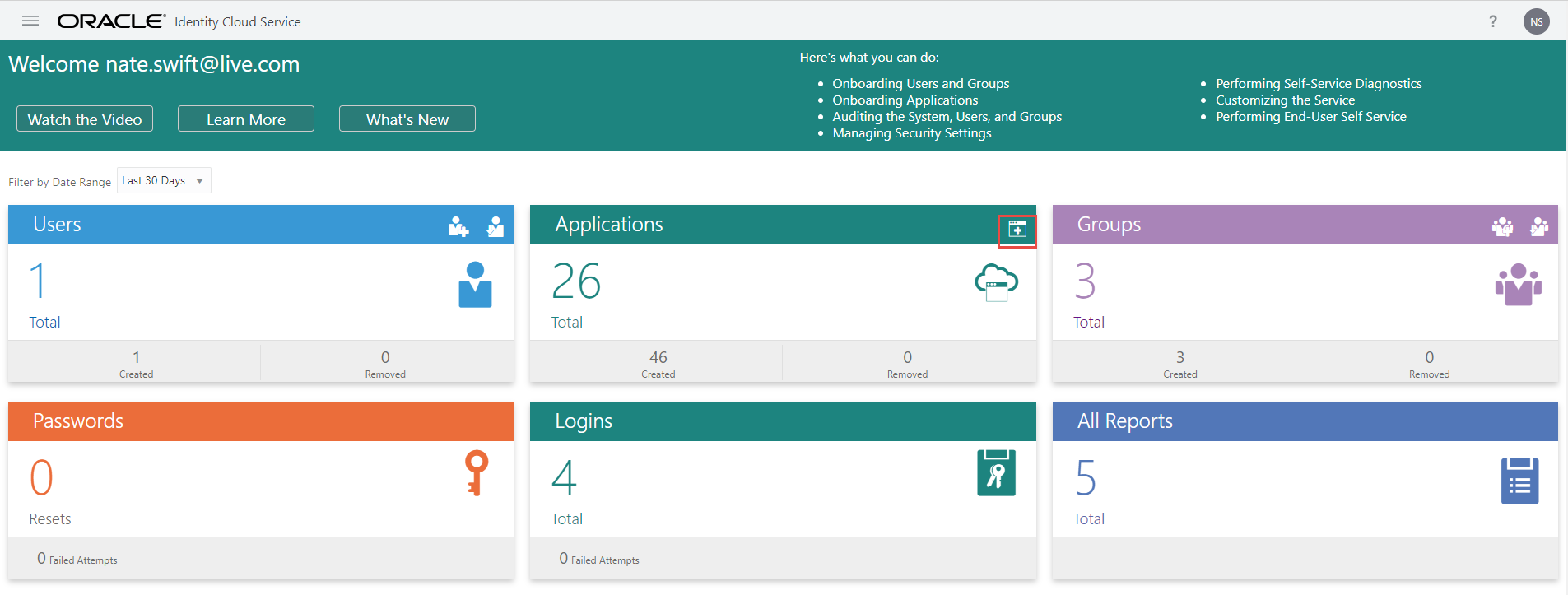Open Managing Security Settings link

click(x=911, y=132)
